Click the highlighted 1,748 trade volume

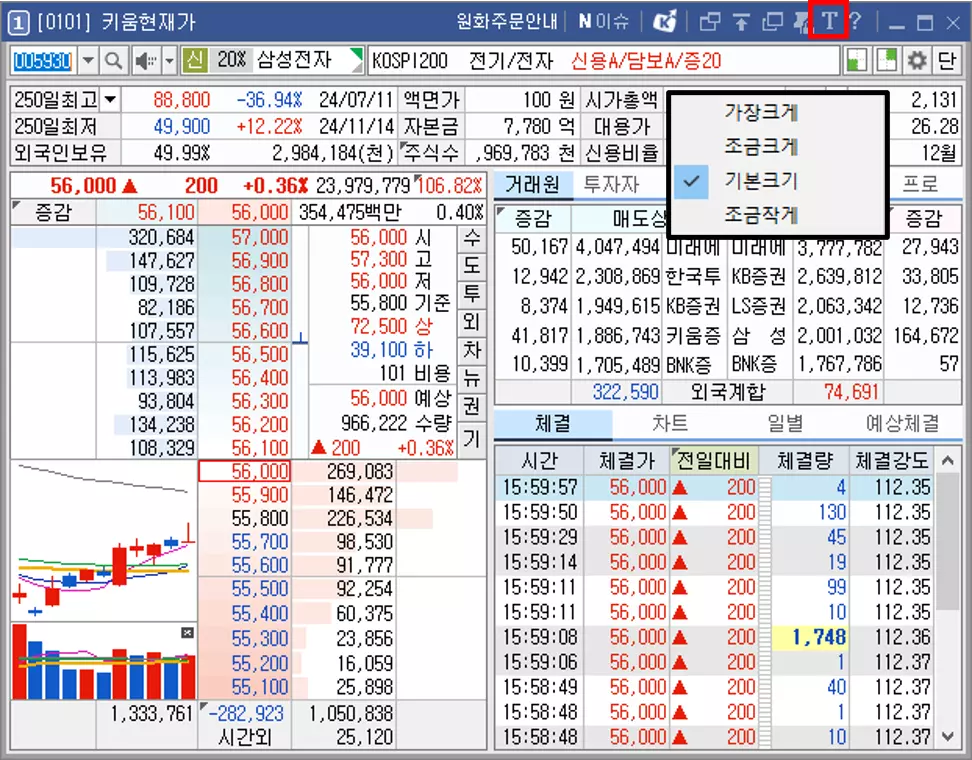pyautogui.click(x=811, y=637)
